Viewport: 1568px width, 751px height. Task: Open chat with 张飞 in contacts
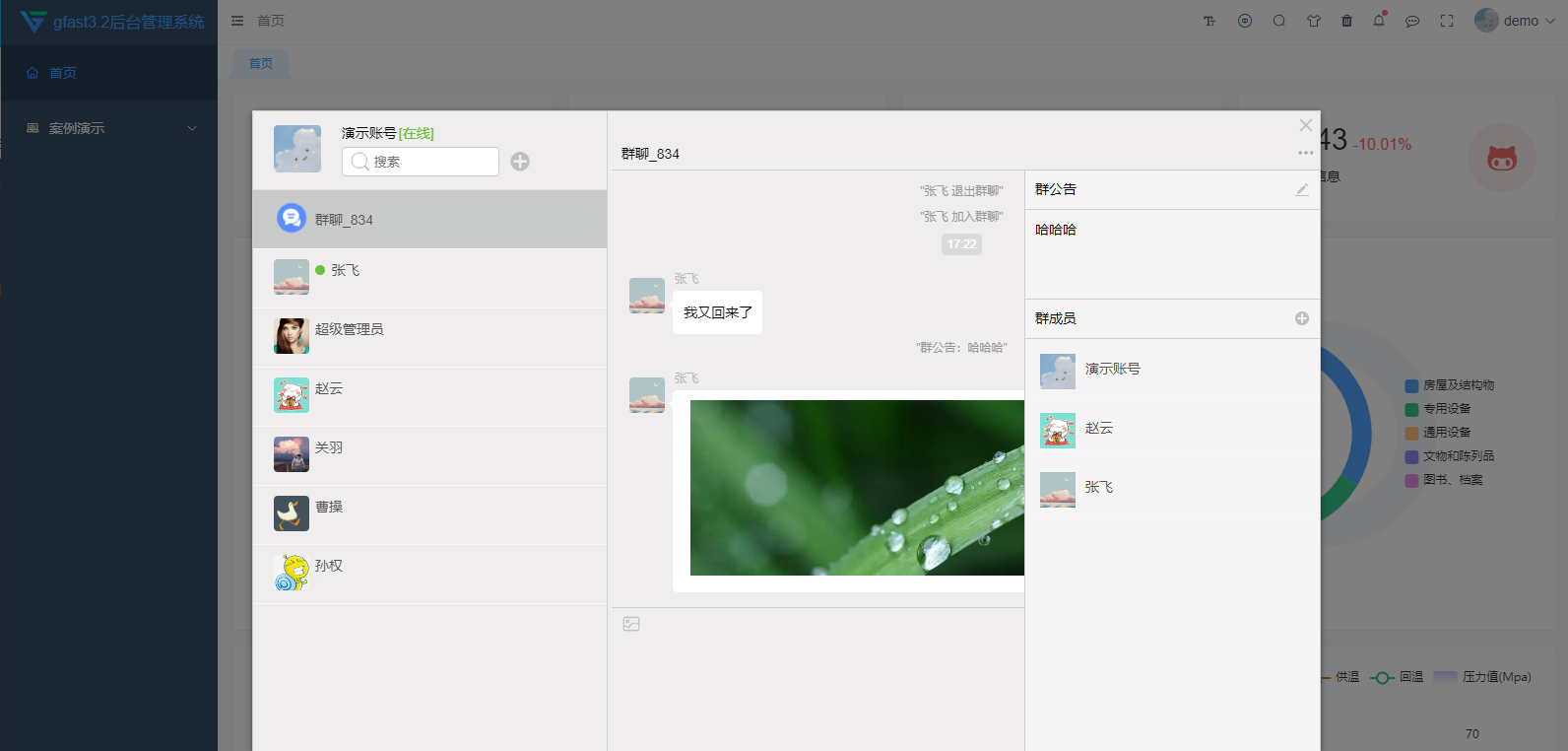pyautogui.click(x=429, y=278)
